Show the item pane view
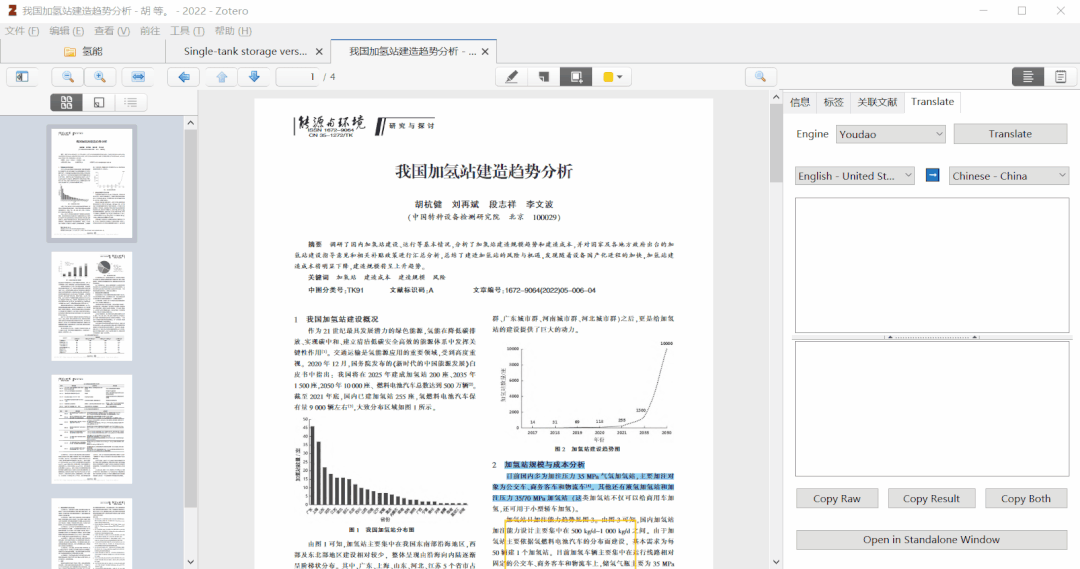 tap(1028, 76)
